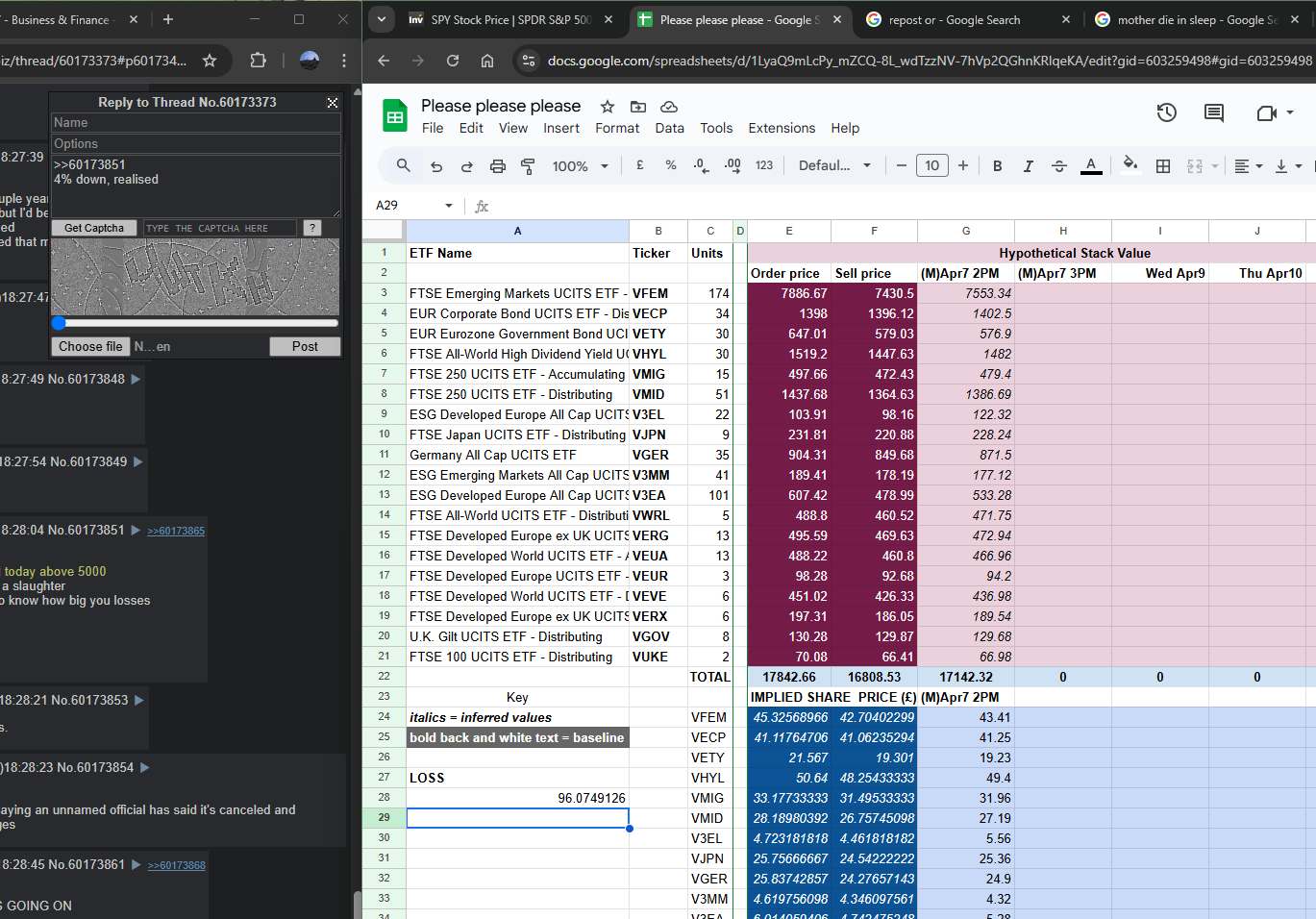Viewport: 1316px width, 919px height.
Task: Toggle bold formatting
Action: (x=998, y=166)
